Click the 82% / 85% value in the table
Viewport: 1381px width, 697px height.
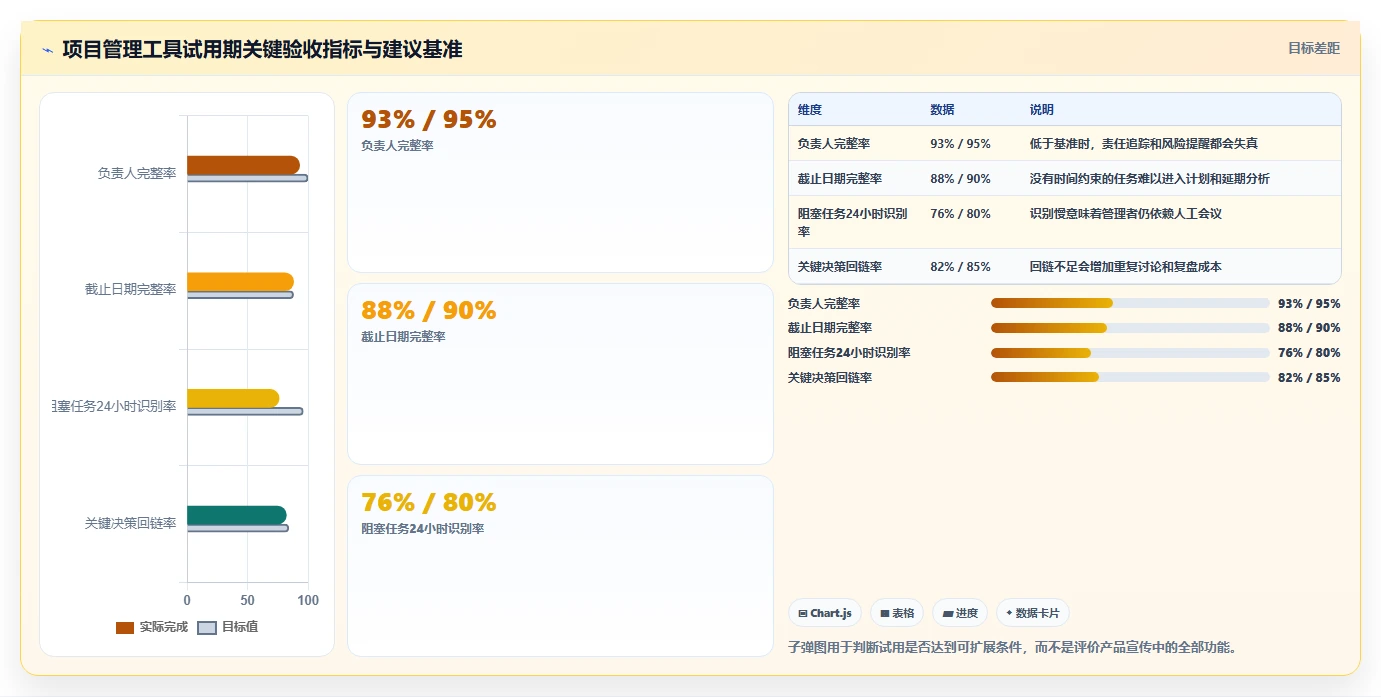tap(960, 267)
